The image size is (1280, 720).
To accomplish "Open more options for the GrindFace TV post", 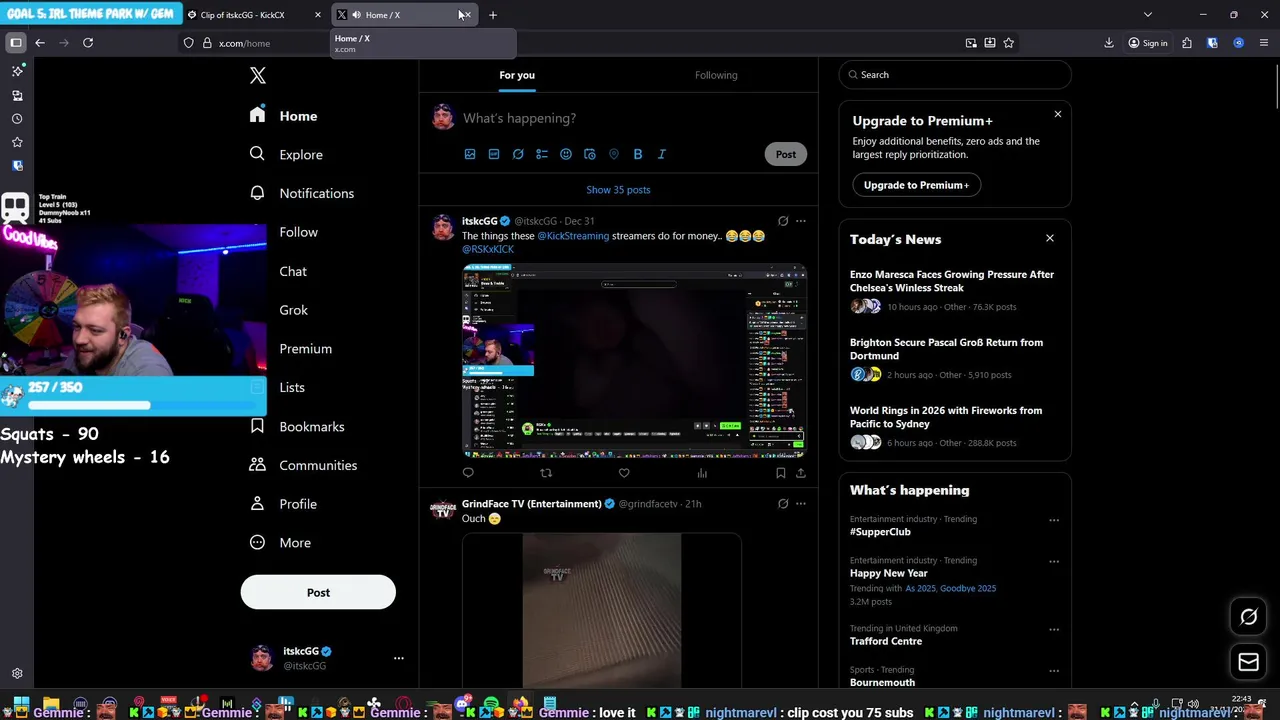I will [x=800, y=504].
